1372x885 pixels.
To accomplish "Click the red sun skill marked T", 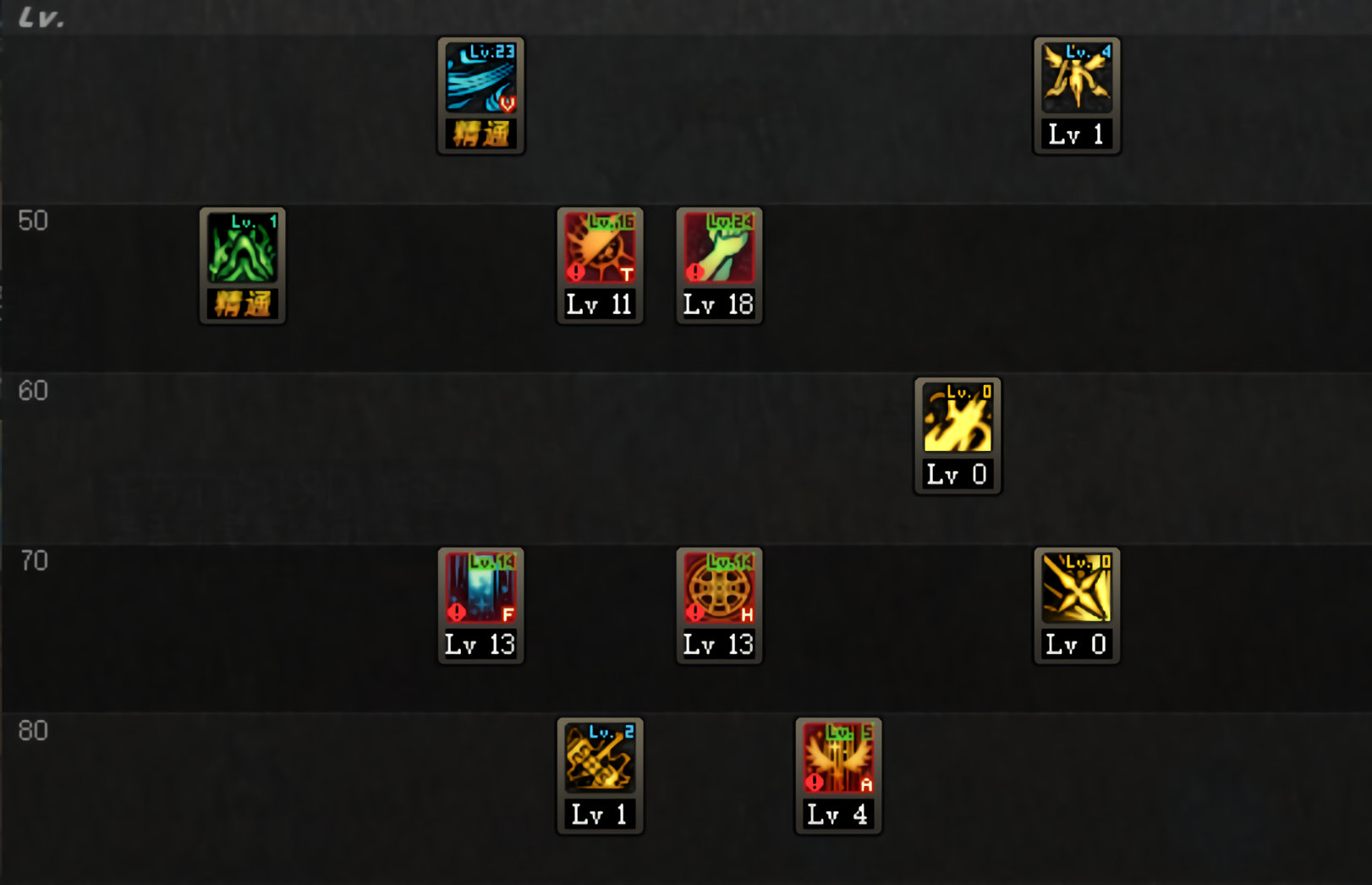I will pos(600,248).
